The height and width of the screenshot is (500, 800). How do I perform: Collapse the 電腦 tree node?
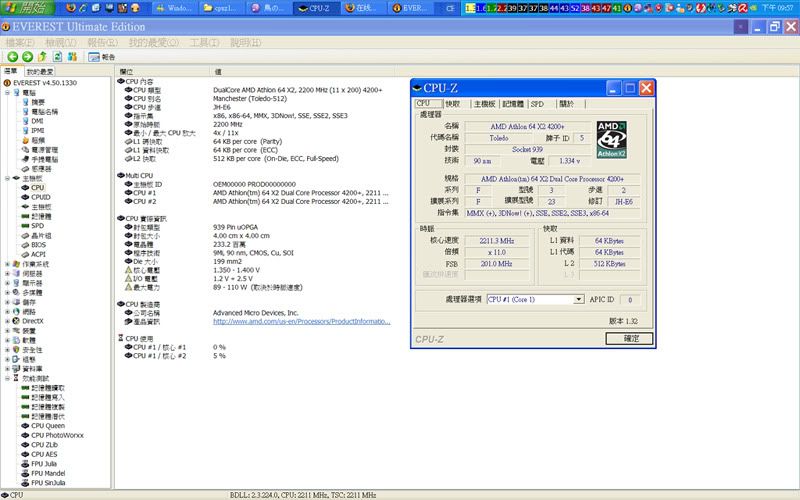(x=8, y=92)
